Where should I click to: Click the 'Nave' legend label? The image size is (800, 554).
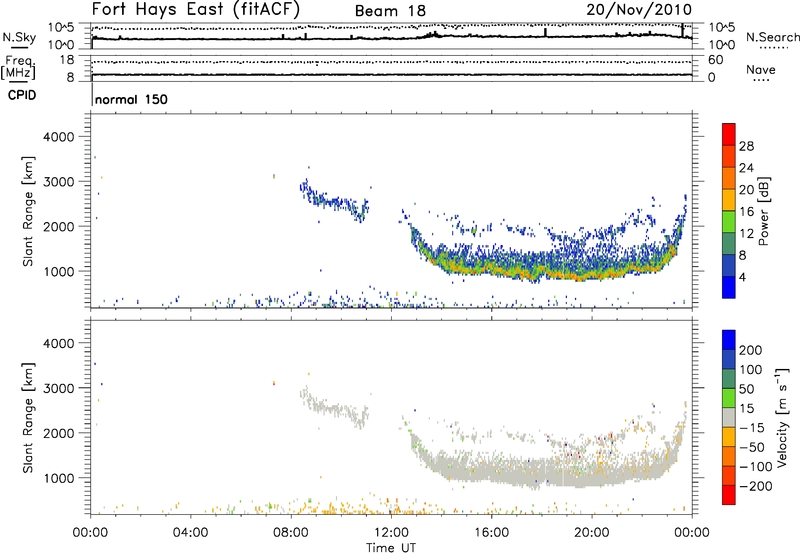coord(761,70)
